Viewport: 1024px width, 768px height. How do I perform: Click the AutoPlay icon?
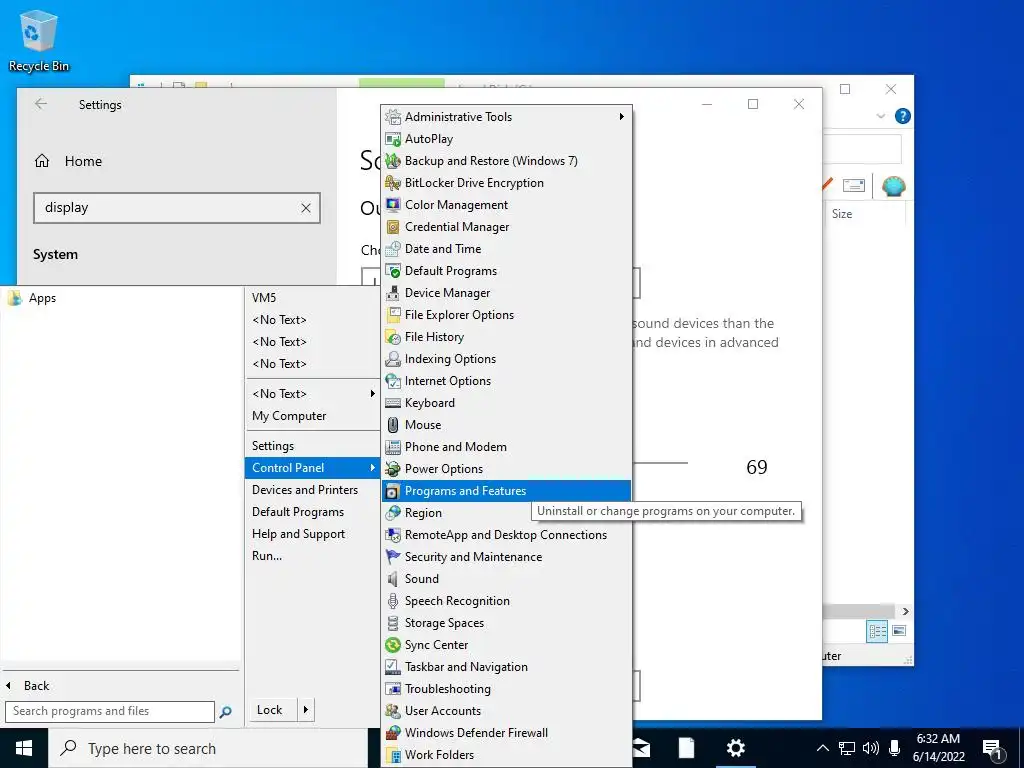[x=392, y=139]
